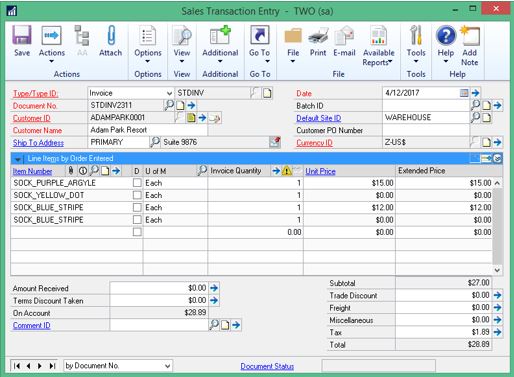The image size is (514, 377).
Task: Click the Add Note icon
Action: [x=470, y=36]
